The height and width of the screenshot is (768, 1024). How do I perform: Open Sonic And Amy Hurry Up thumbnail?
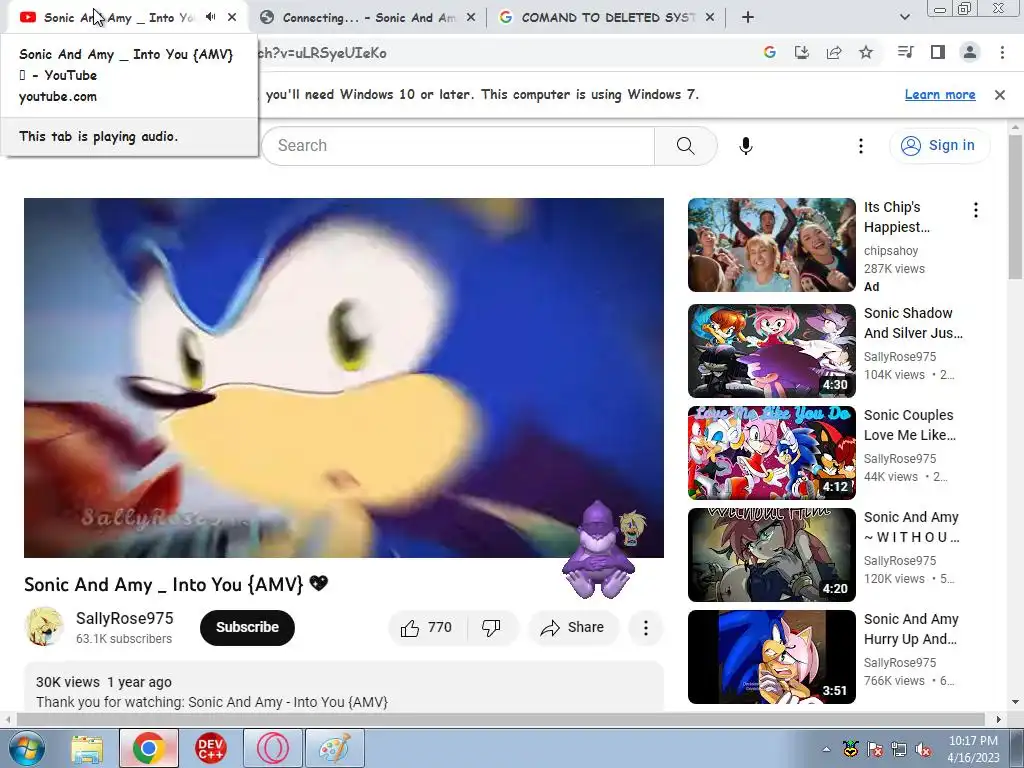click(771, 656)
